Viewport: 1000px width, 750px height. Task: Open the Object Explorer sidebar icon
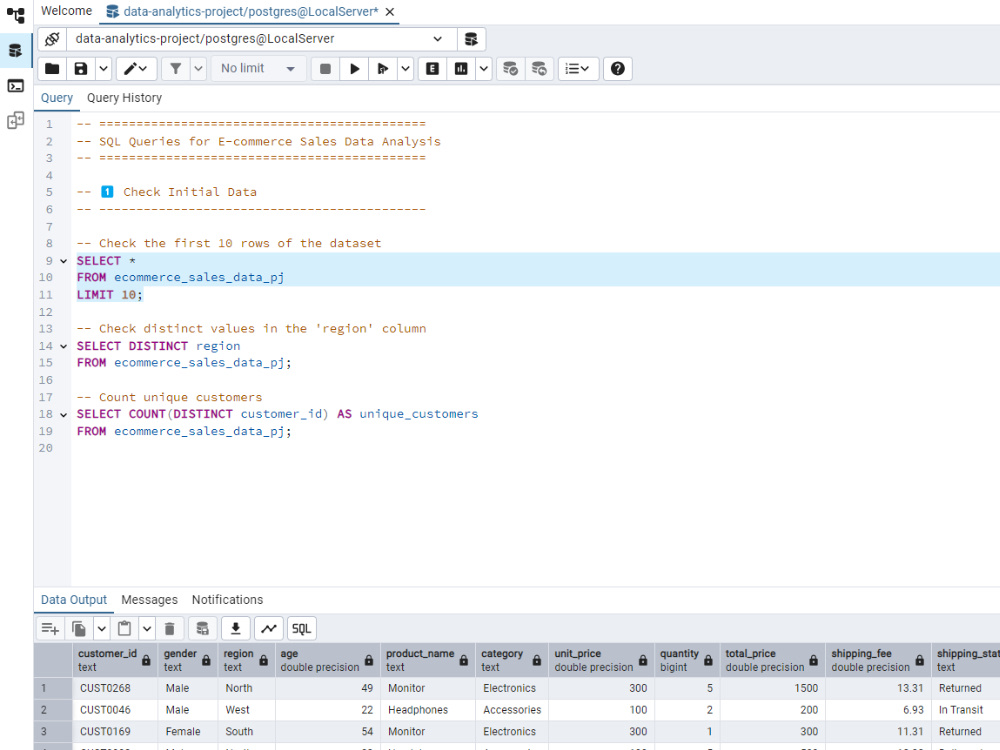[x=15, y=14]
